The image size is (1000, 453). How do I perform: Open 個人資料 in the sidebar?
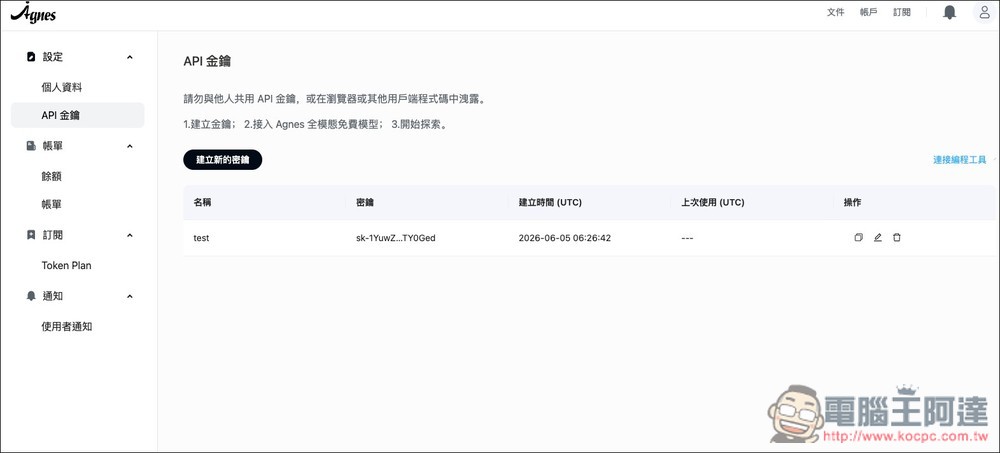[62, 87]
